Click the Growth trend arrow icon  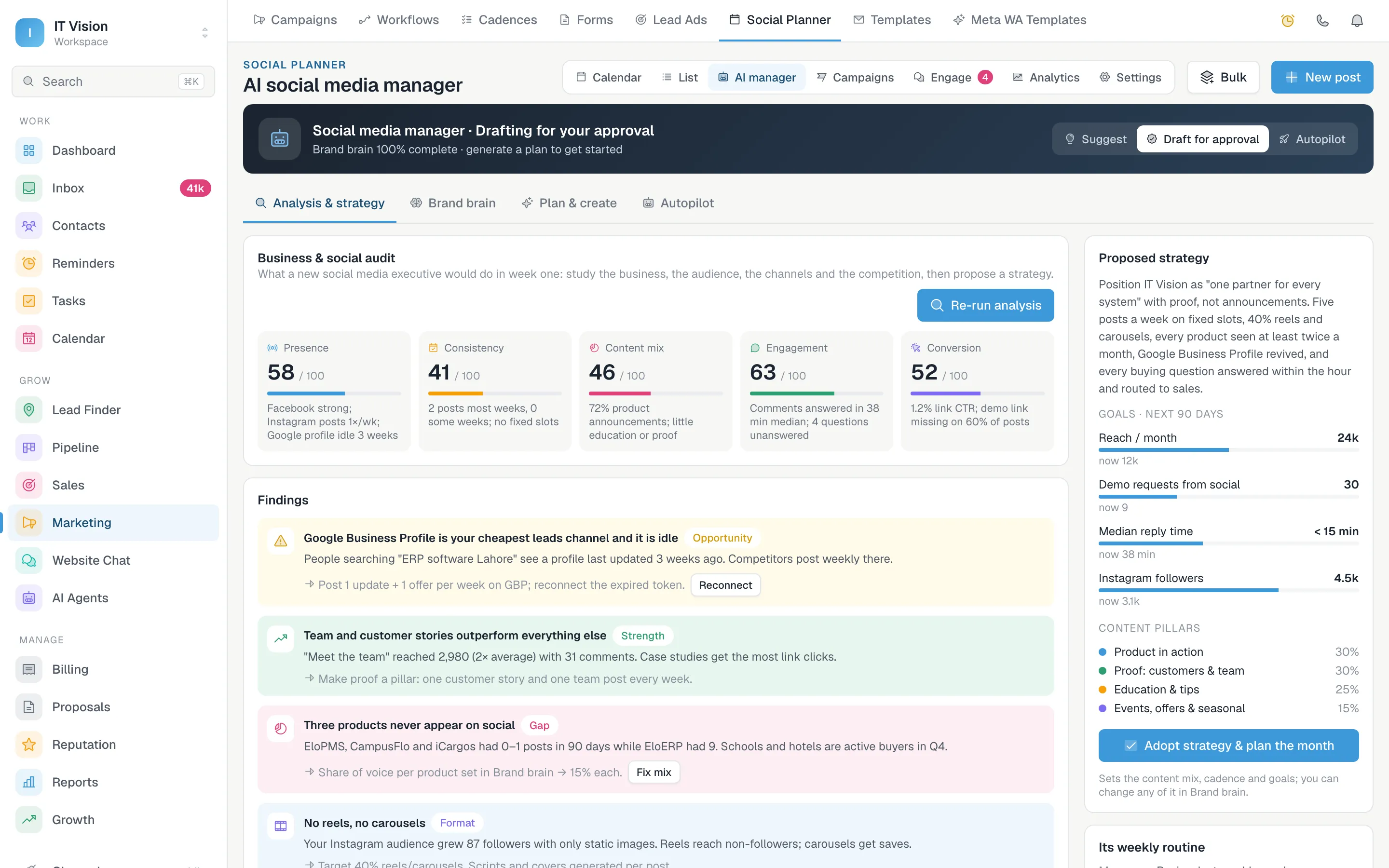point(29,820)
